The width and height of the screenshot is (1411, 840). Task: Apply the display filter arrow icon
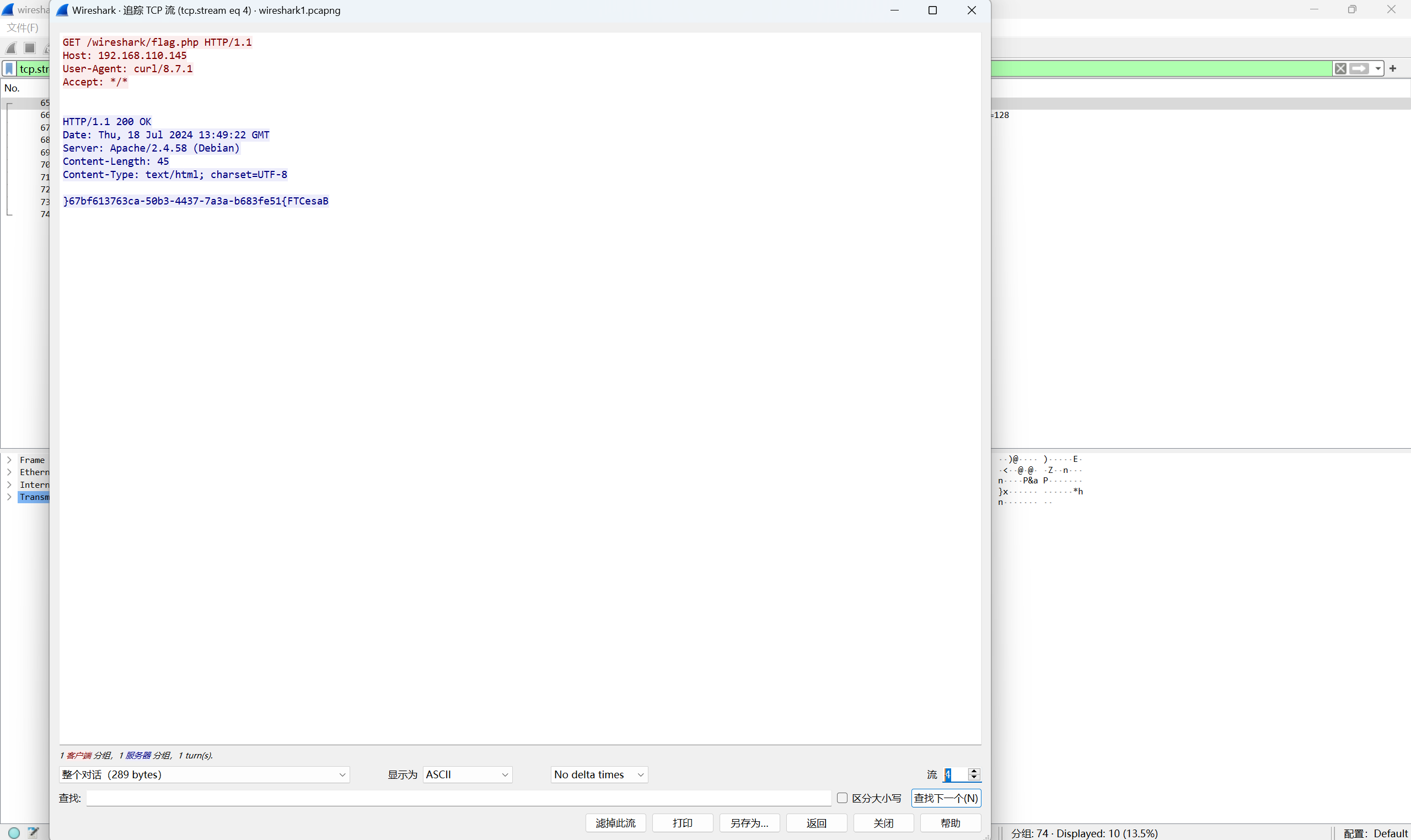click(1359, 68)
